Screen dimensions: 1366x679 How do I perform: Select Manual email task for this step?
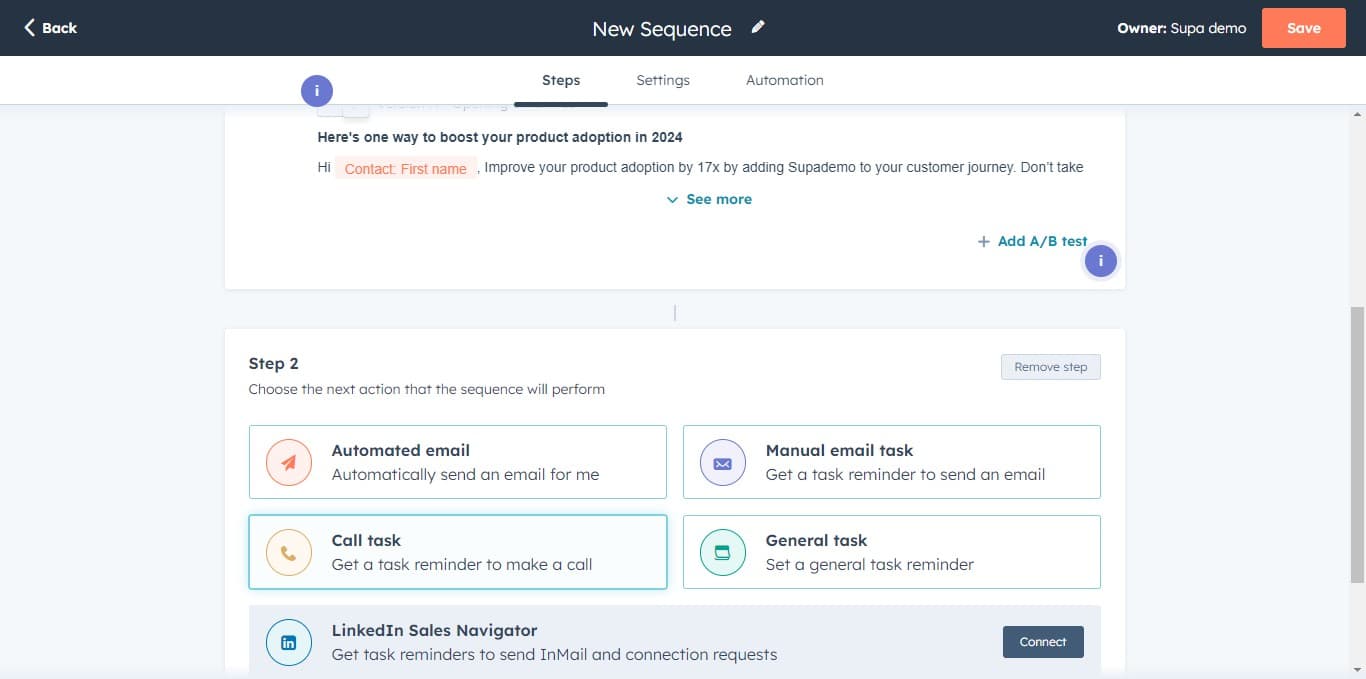tap(891, 462)
